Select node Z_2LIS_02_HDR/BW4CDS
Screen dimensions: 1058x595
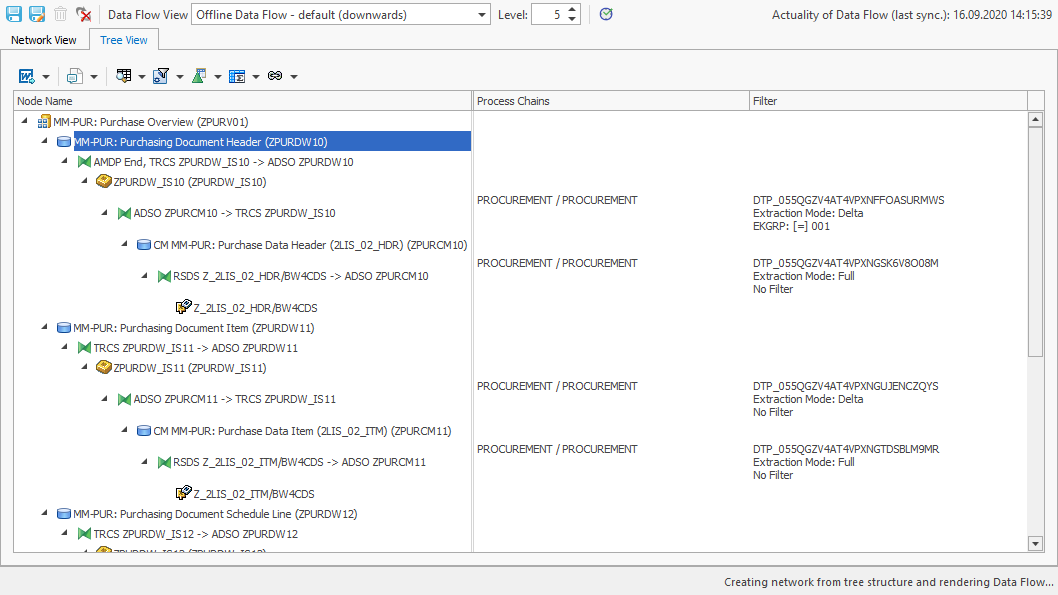pos(254,307)
